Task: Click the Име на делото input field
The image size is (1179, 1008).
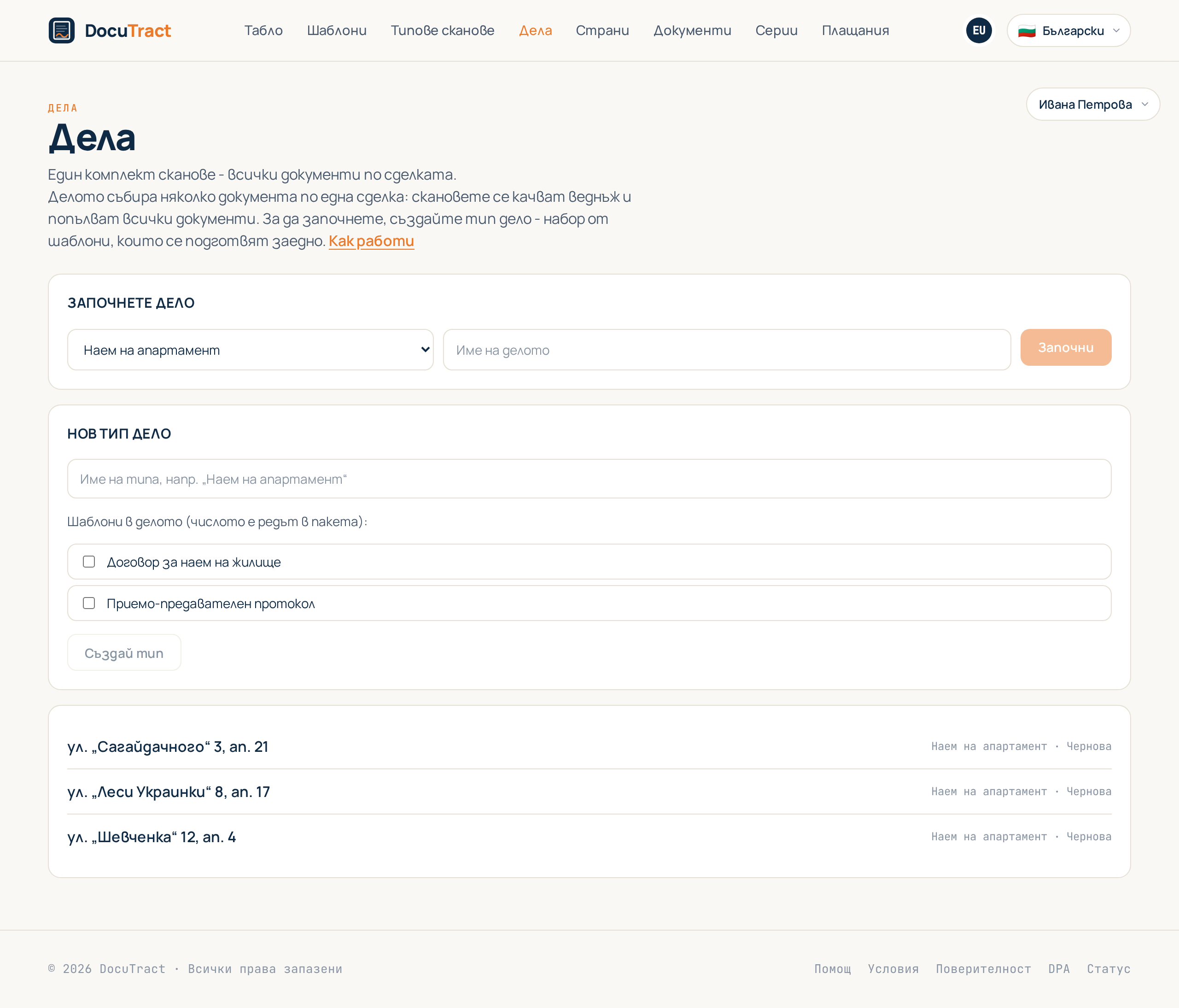Action: point(727,350)
